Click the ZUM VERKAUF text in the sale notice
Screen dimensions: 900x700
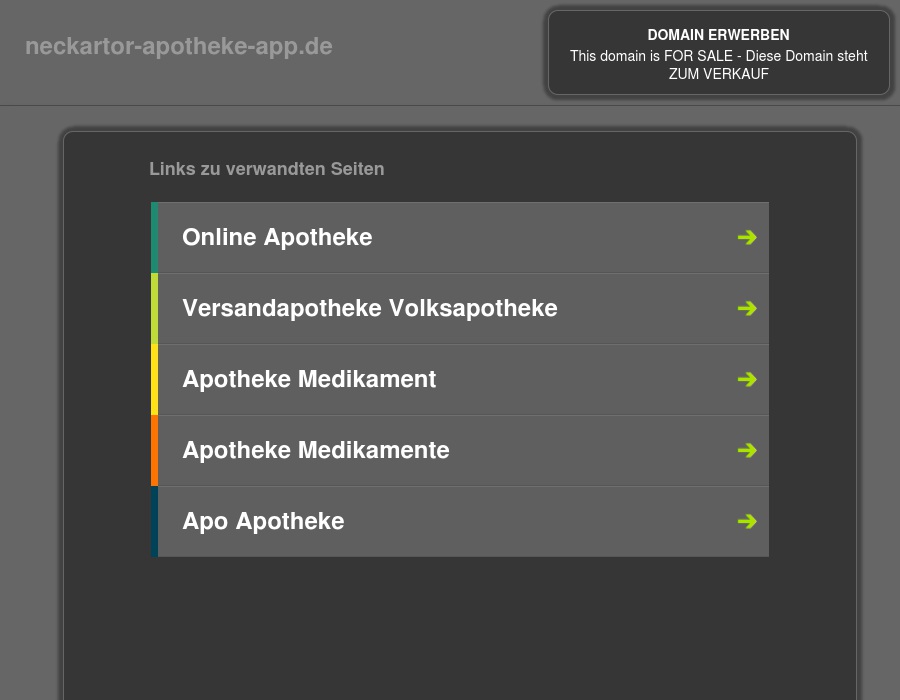coord(718,73)
